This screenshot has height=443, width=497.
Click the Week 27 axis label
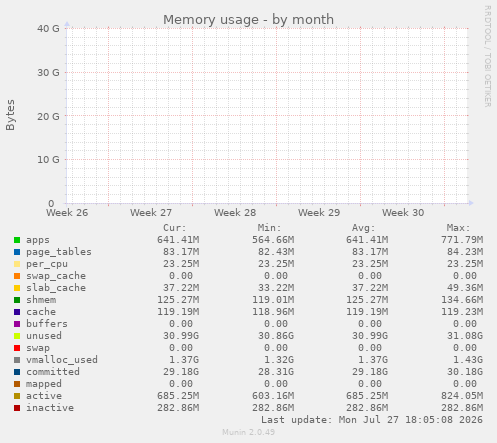pyautogui.click(x=151, y=213)
